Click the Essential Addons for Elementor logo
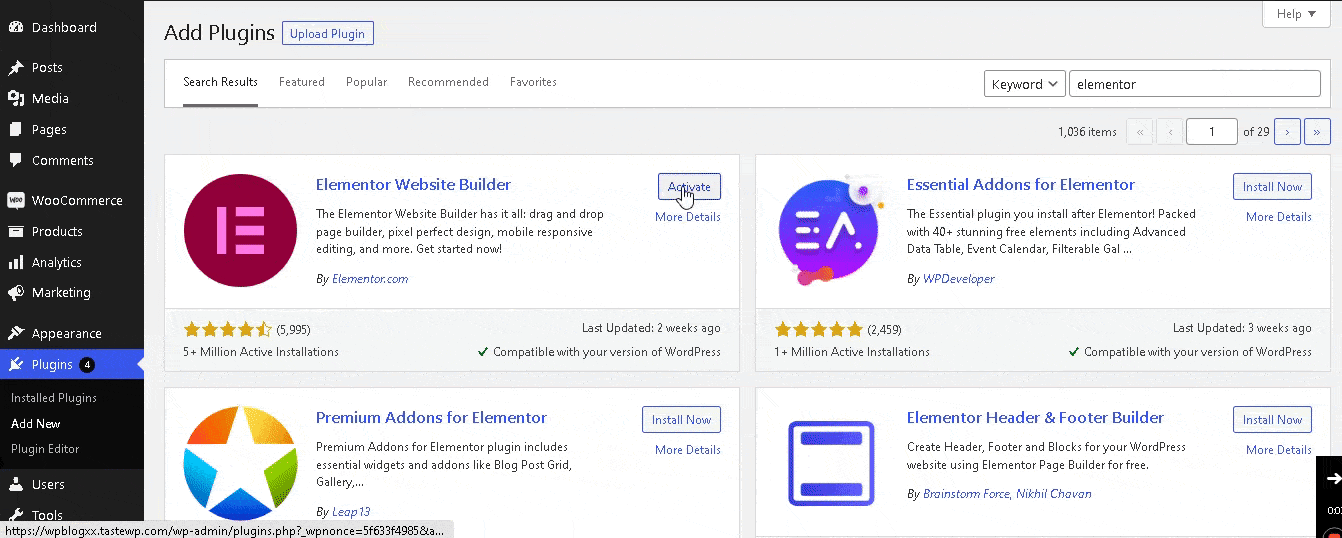Image resolution: width=1342 pixels, height=538 pixels. click(831, 231)
